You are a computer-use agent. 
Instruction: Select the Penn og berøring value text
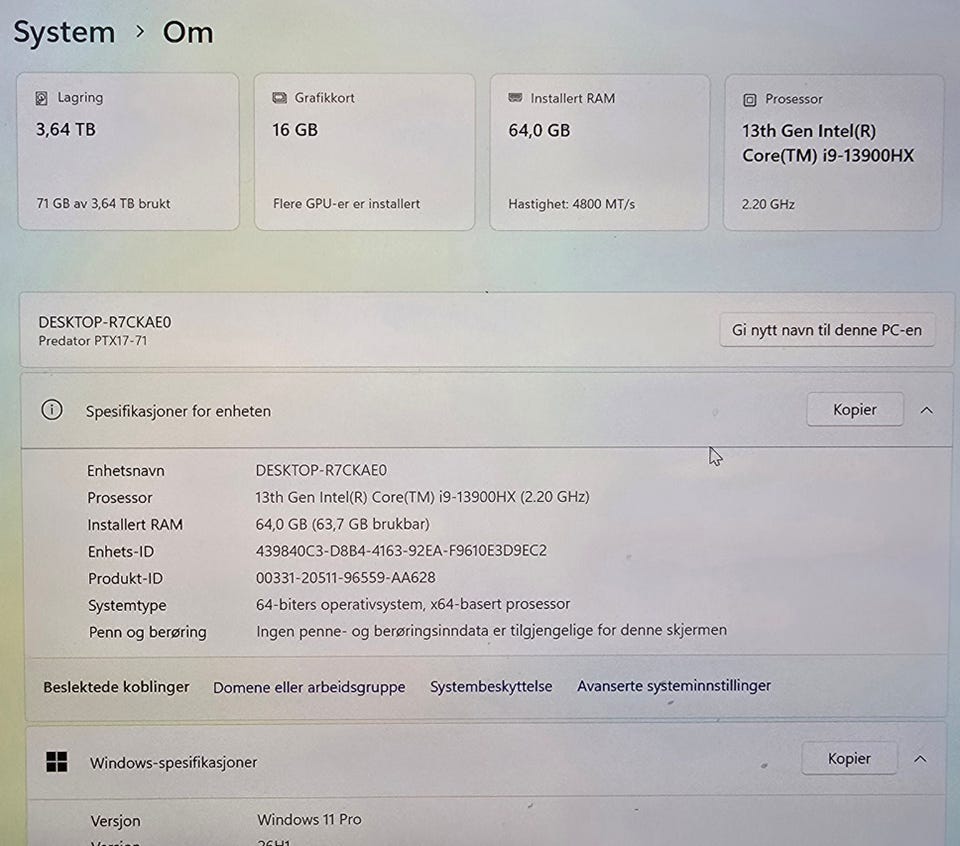click(x=492, y=630)
